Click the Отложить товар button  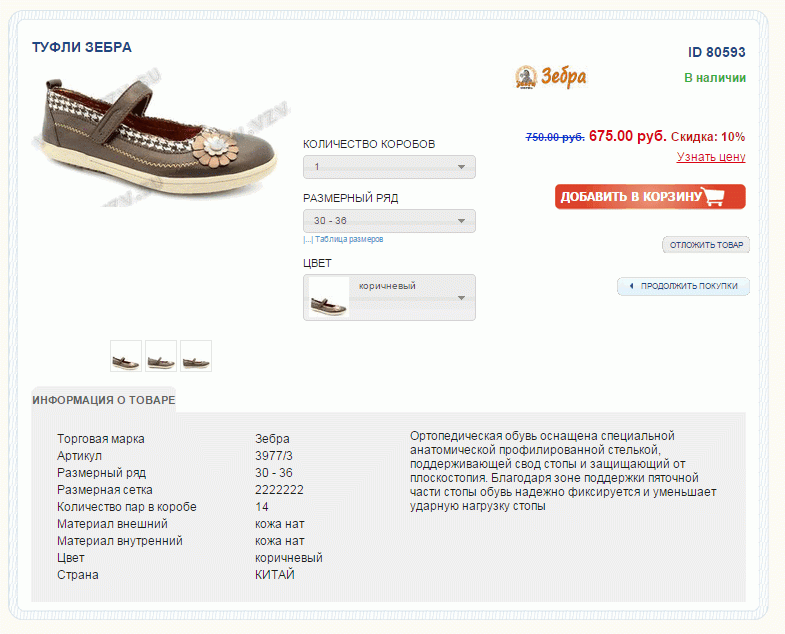coord(706,245)
